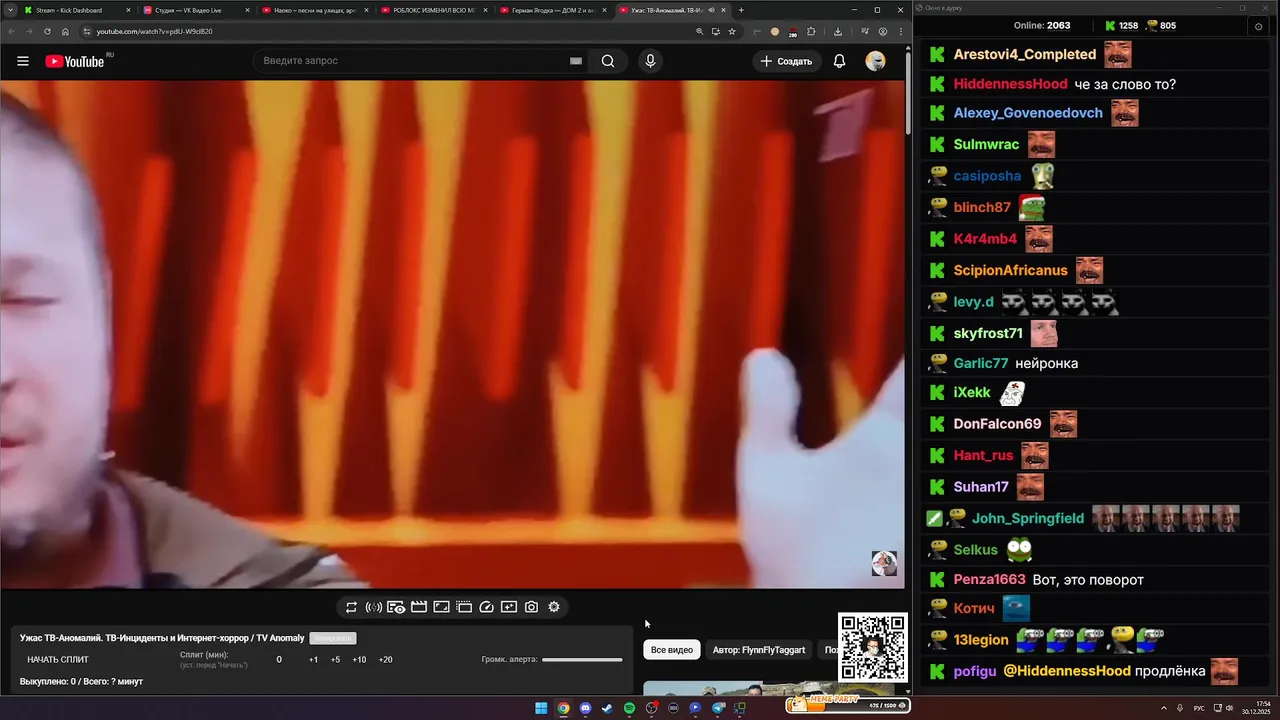Click the greyed button next to video title
Screen dimensions: 1280x720
(333, 638)
